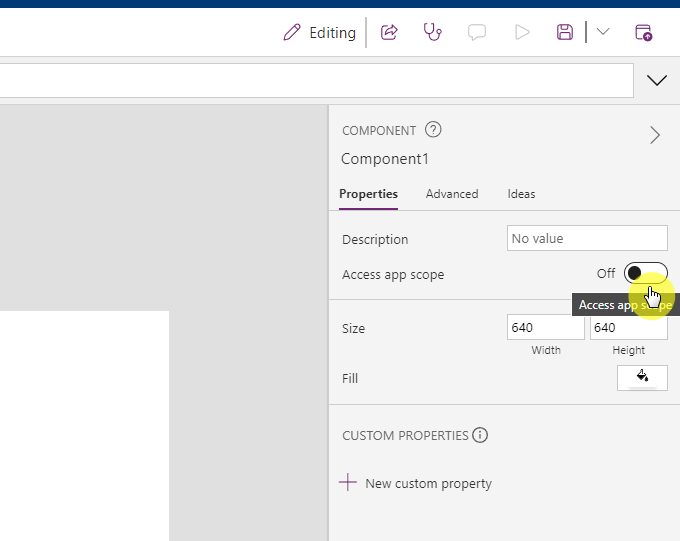Open the Comments speech bubble icon
The height and width of the screenshot is (541, 680).
point(477,33)
